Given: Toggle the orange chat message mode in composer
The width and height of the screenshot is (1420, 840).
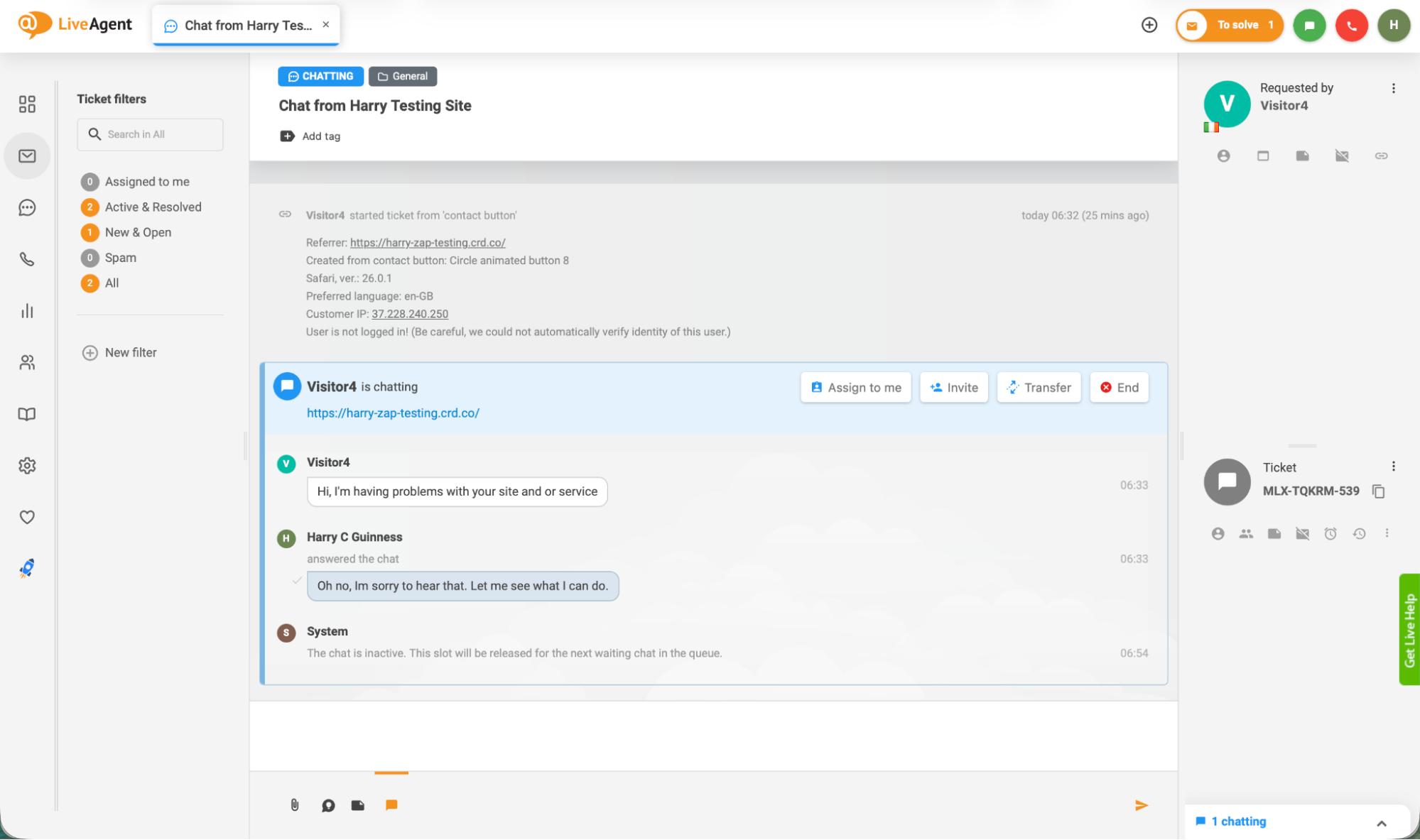Looking at the screenshot, I should coord(391,804).
